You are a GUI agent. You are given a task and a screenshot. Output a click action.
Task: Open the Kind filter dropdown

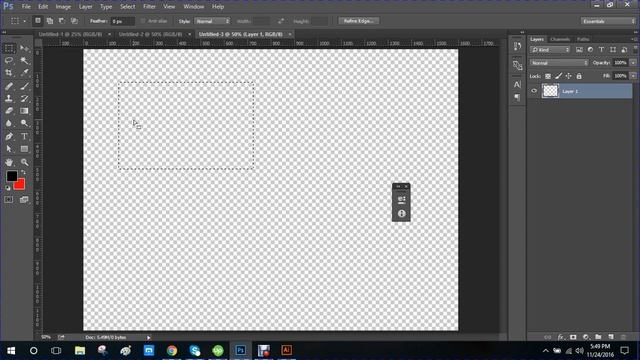550,50
